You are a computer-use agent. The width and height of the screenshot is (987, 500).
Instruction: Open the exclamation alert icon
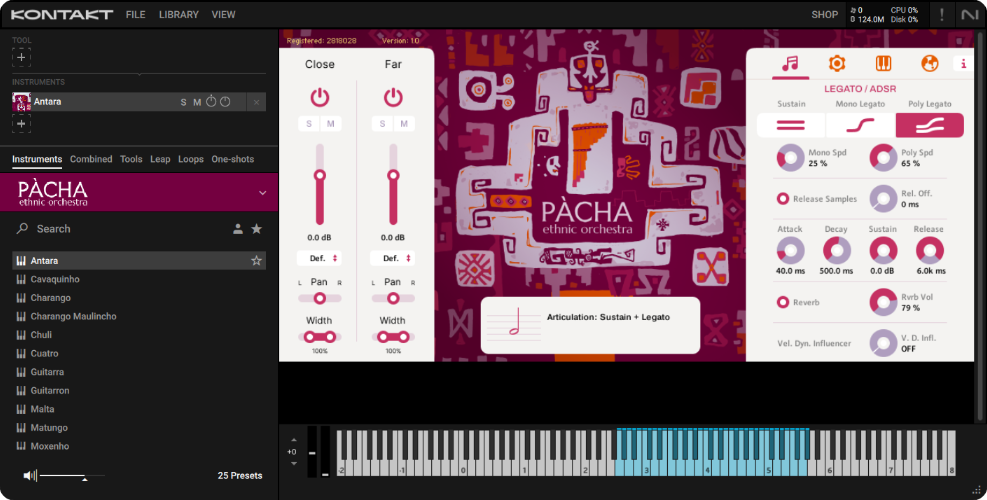tap(942, 14)
